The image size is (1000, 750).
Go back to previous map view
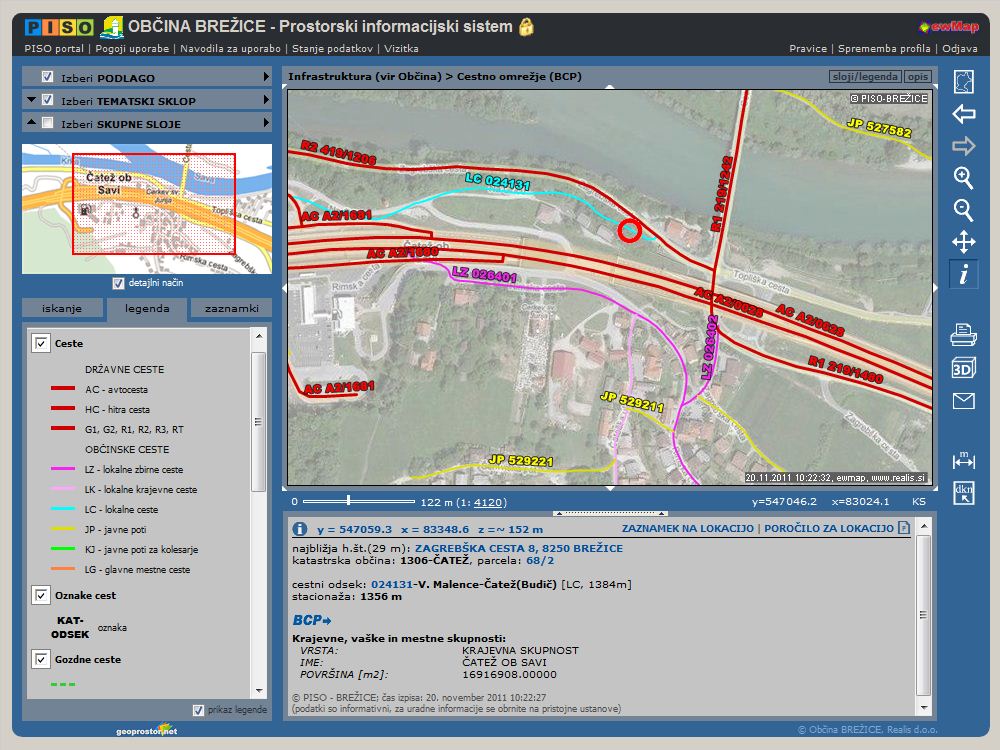(x=963, y=114)
